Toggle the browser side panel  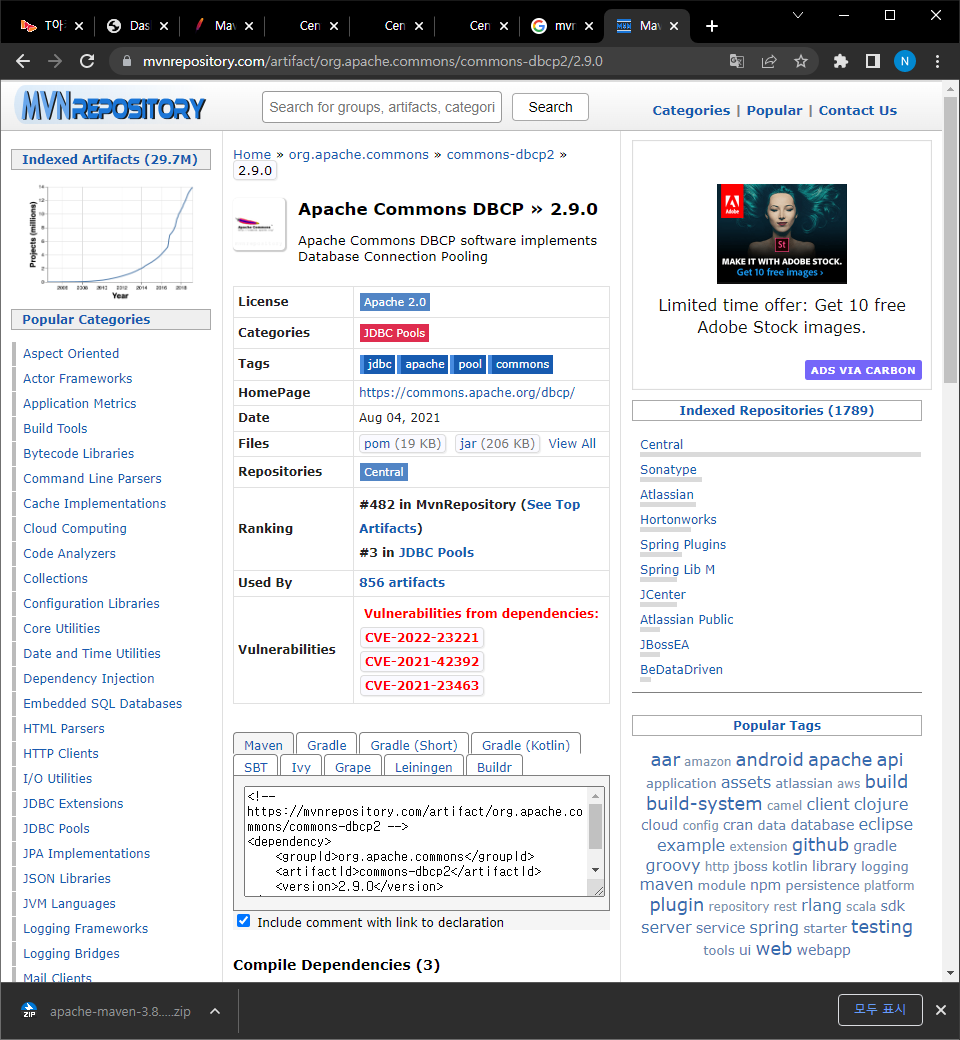(872, 62)
